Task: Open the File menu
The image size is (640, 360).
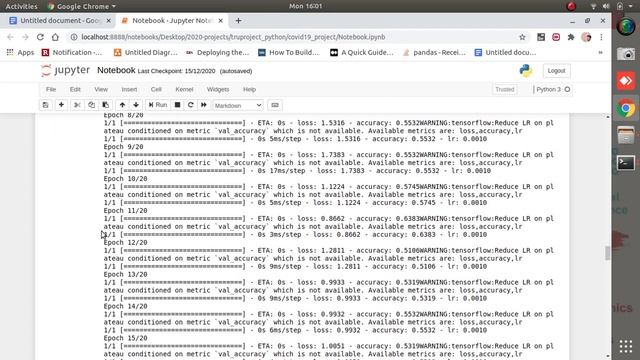Action: point(51,89)
